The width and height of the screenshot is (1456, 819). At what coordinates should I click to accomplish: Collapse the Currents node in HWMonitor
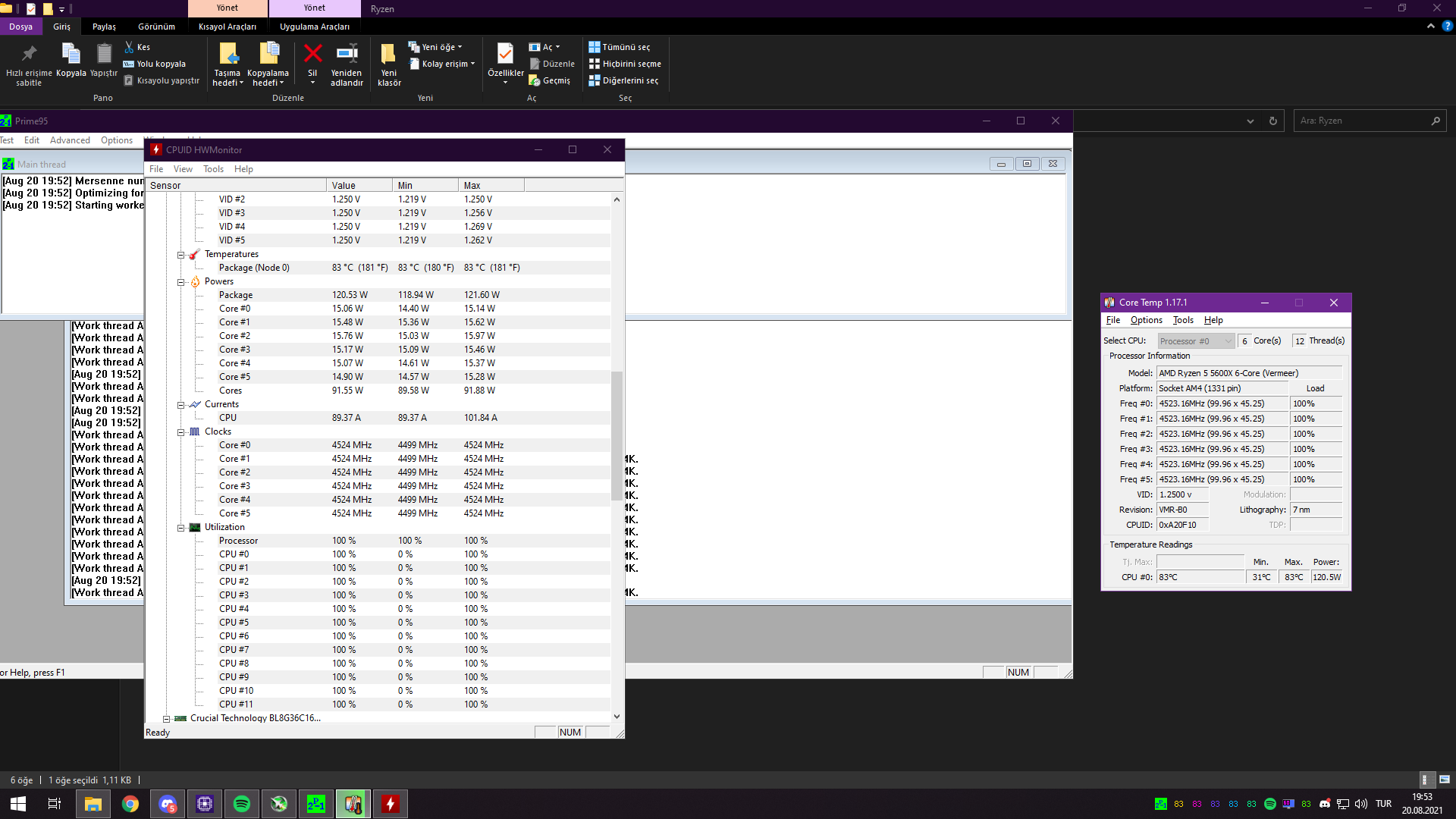(x=181, y=405)
